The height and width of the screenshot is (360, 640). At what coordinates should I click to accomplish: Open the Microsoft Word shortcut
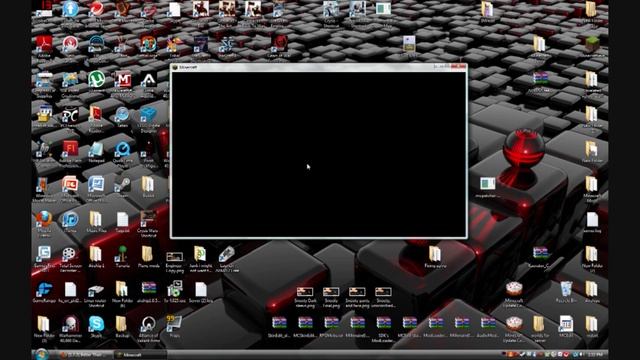pyautogui.click(x=96, y=184)
